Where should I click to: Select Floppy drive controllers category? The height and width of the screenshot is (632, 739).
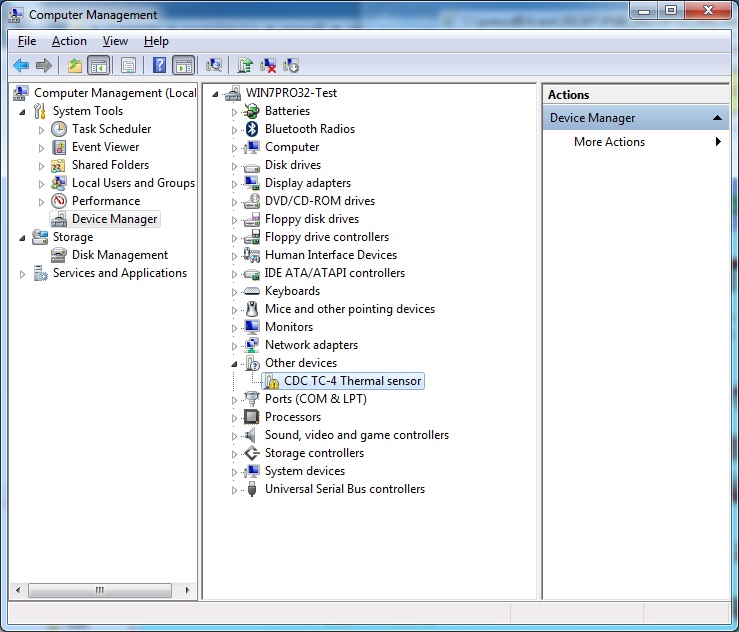tap(327, 237)
